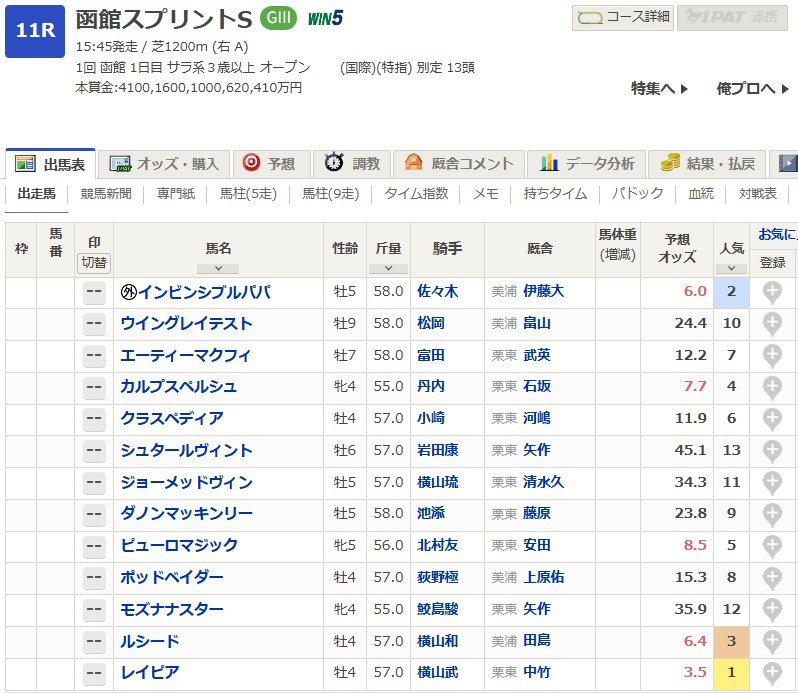This screenshot has width=798, height=693.
Task: Open horse page for ルシード
Action: 150,642
